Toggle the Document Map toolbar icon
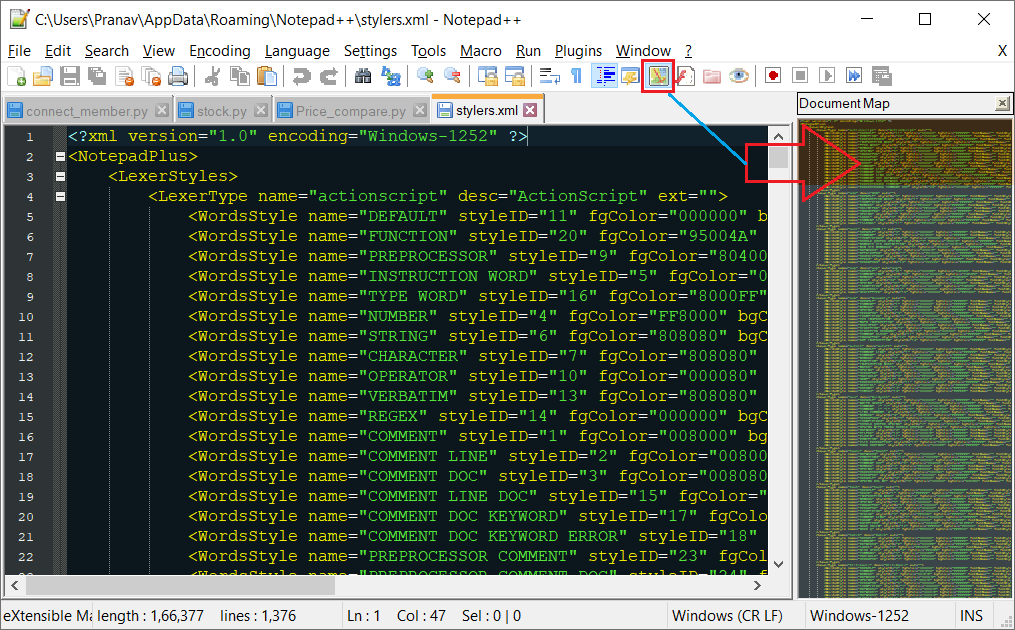Image resolution: width=1015 pixels, height=630 pixels. coord(658,76)
